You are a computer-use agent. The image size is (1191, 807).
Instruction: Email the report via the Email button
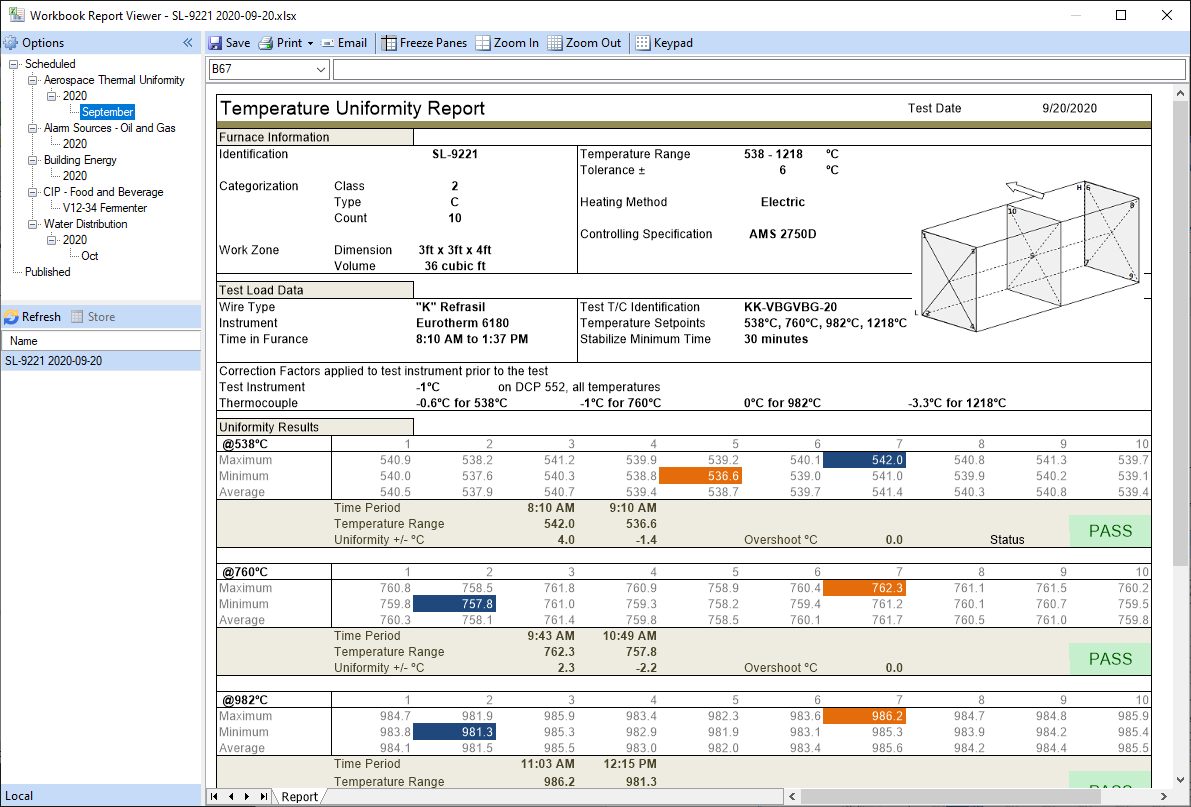click(x=343, y=43)
